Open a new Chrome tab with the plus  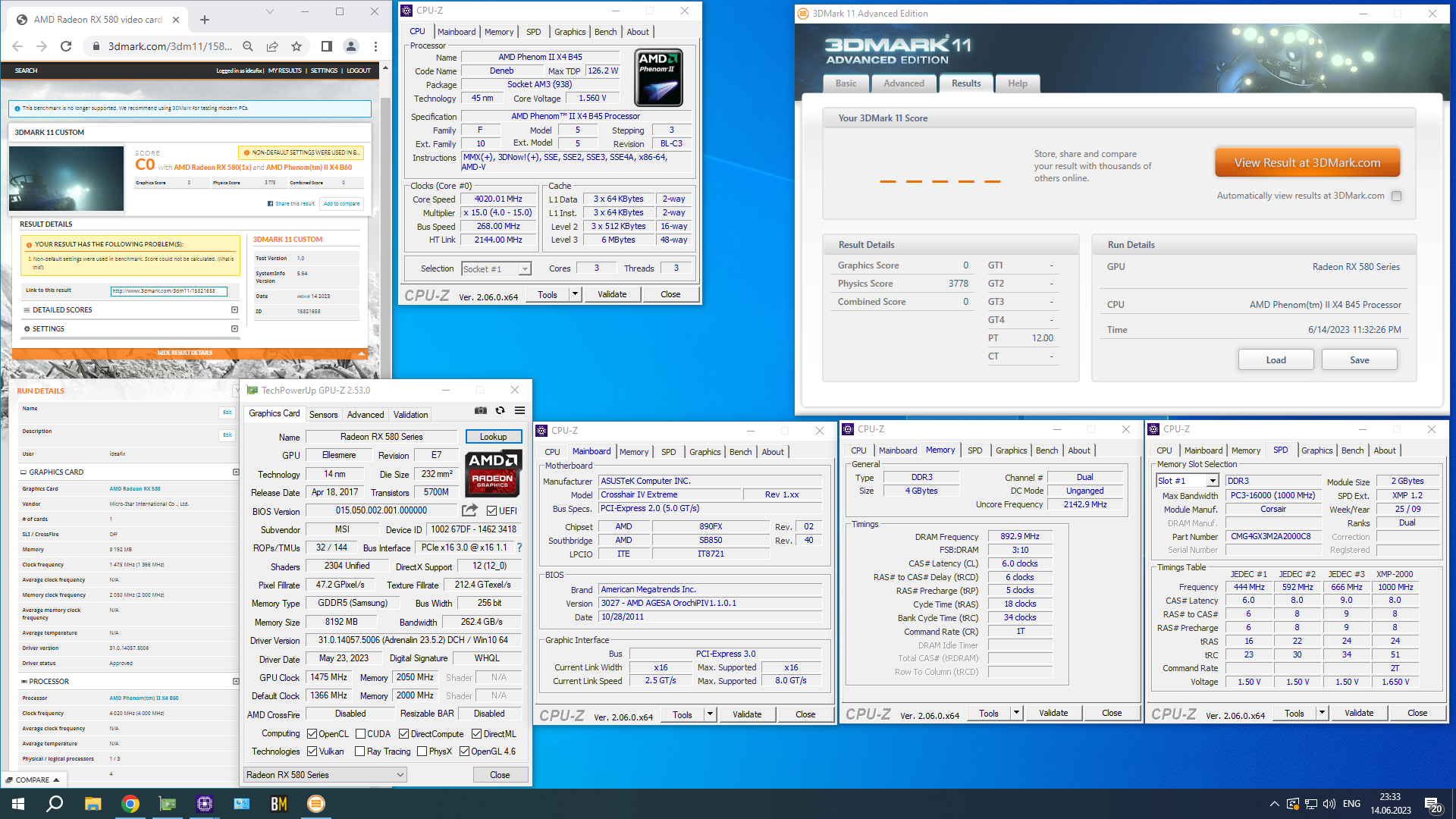205,20
